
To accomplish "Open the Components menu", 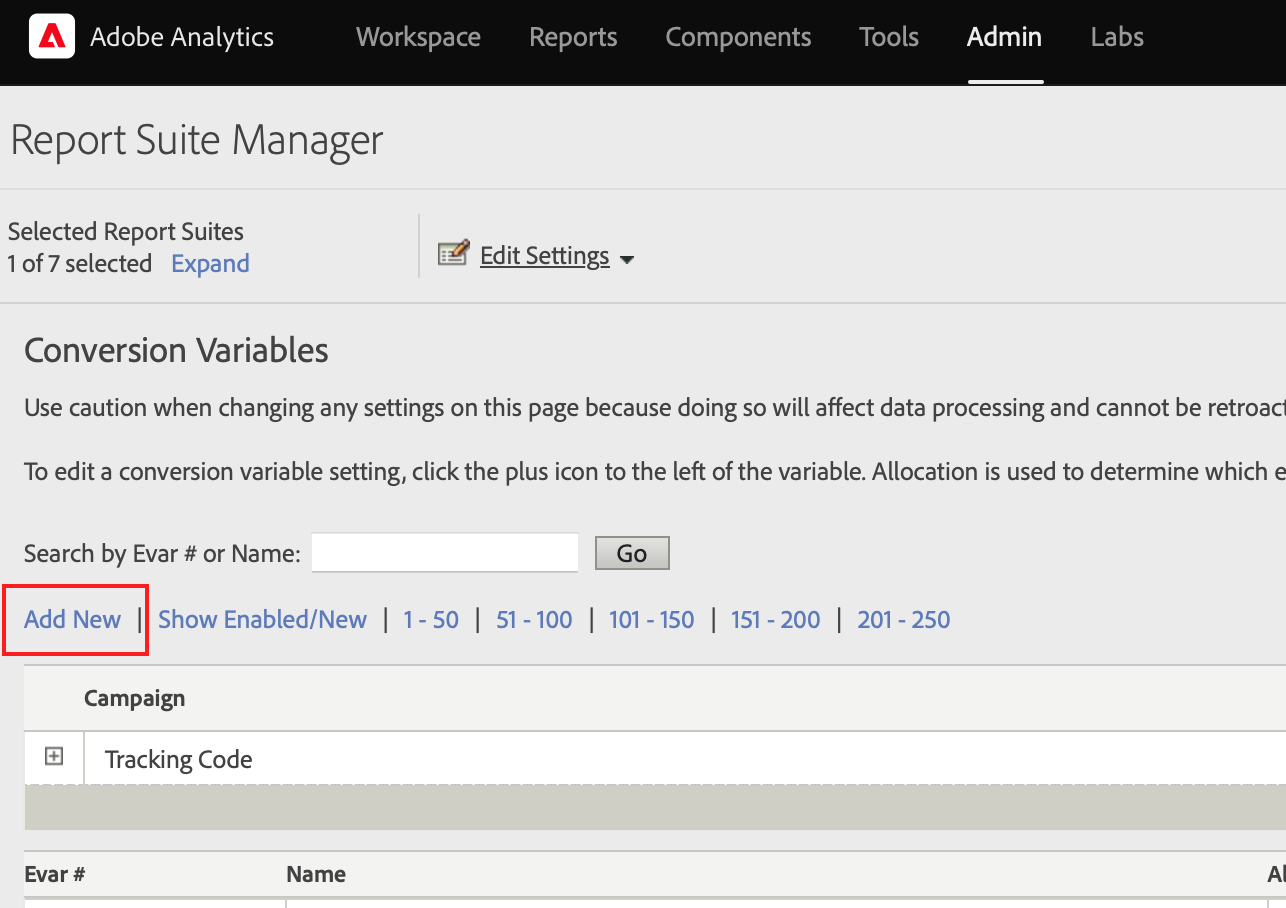I will 738,38.
